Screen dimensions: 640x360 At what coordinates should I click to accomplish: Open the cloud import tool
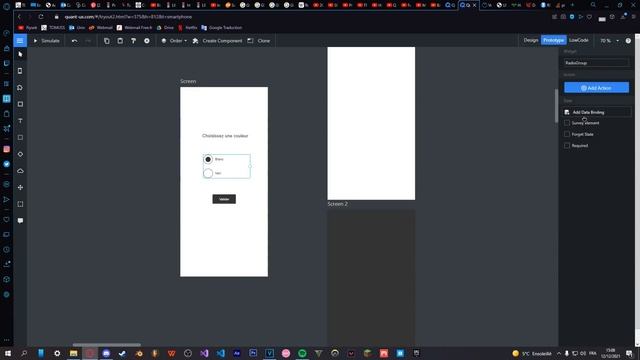(20, 171)
